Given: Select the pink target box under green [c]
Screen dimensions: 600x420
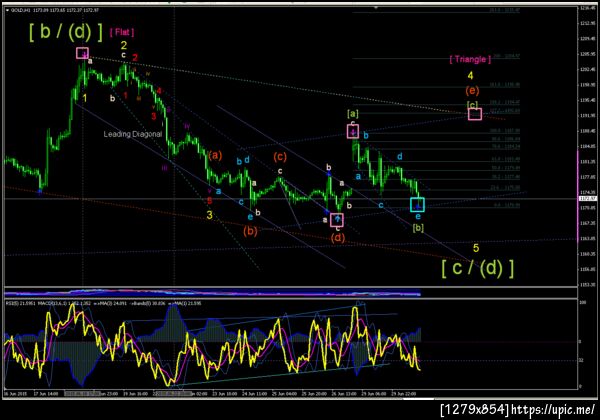Looking at the screenshot, I should [475, 114].
